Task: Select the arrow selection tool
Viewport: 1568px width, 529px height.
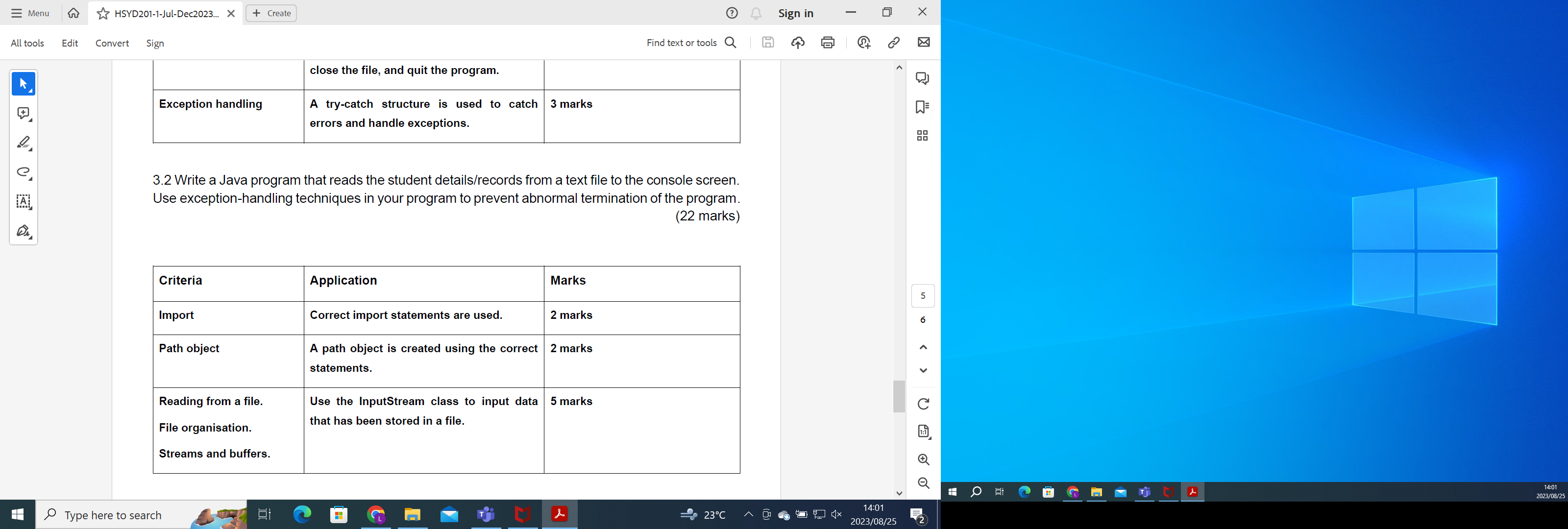Action: [23, 84]
